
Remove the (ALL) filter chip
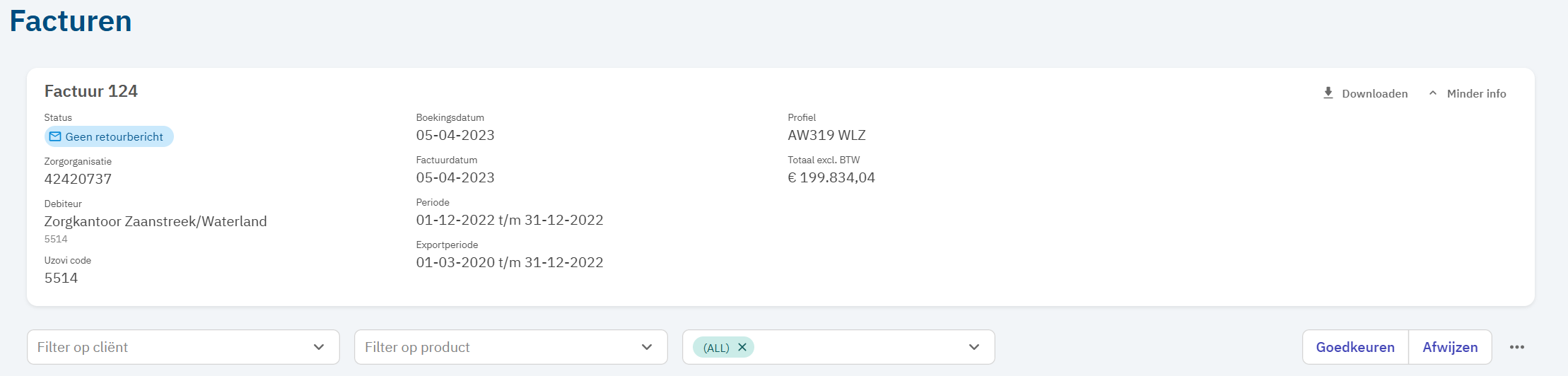(742, 347)
